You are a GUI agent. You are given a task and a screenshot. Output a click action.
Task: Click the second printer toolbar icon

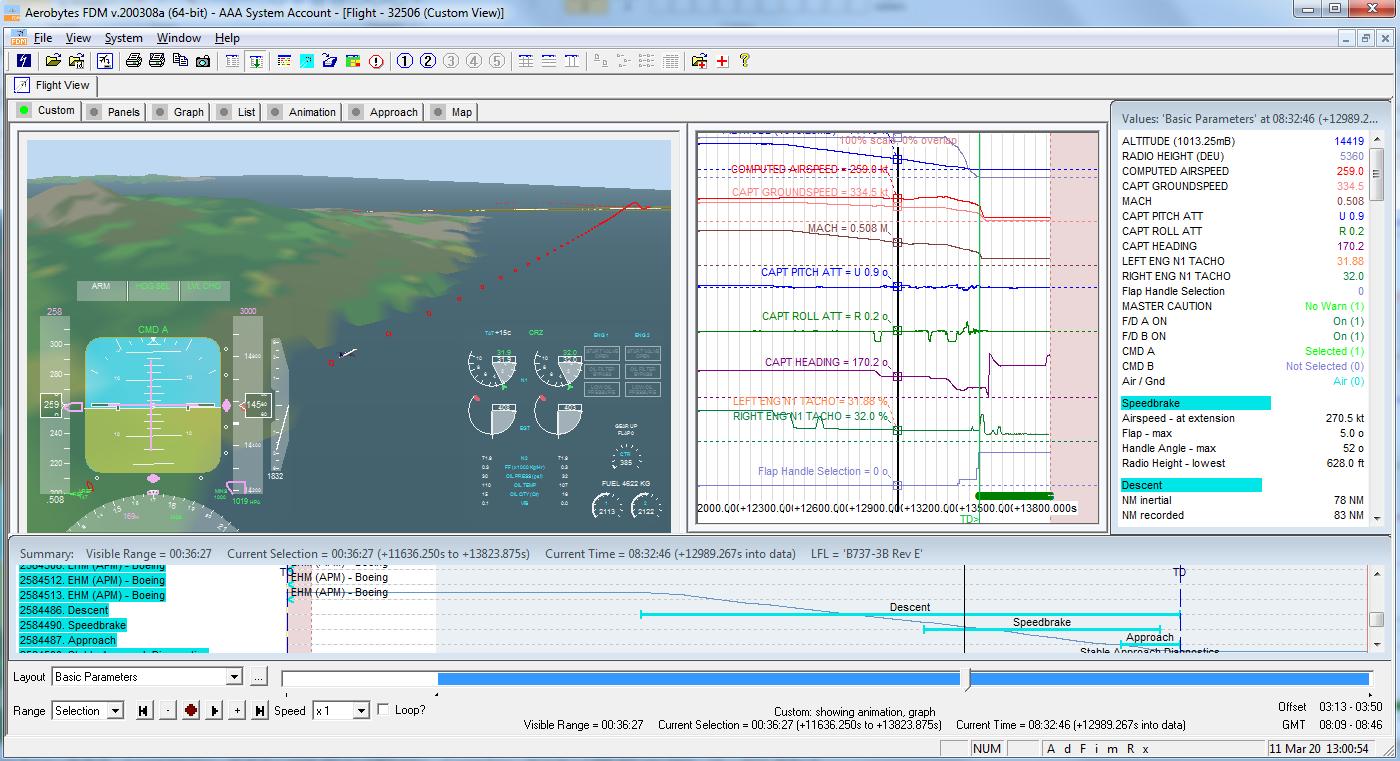pyautogui.click(x=156, y=61)
